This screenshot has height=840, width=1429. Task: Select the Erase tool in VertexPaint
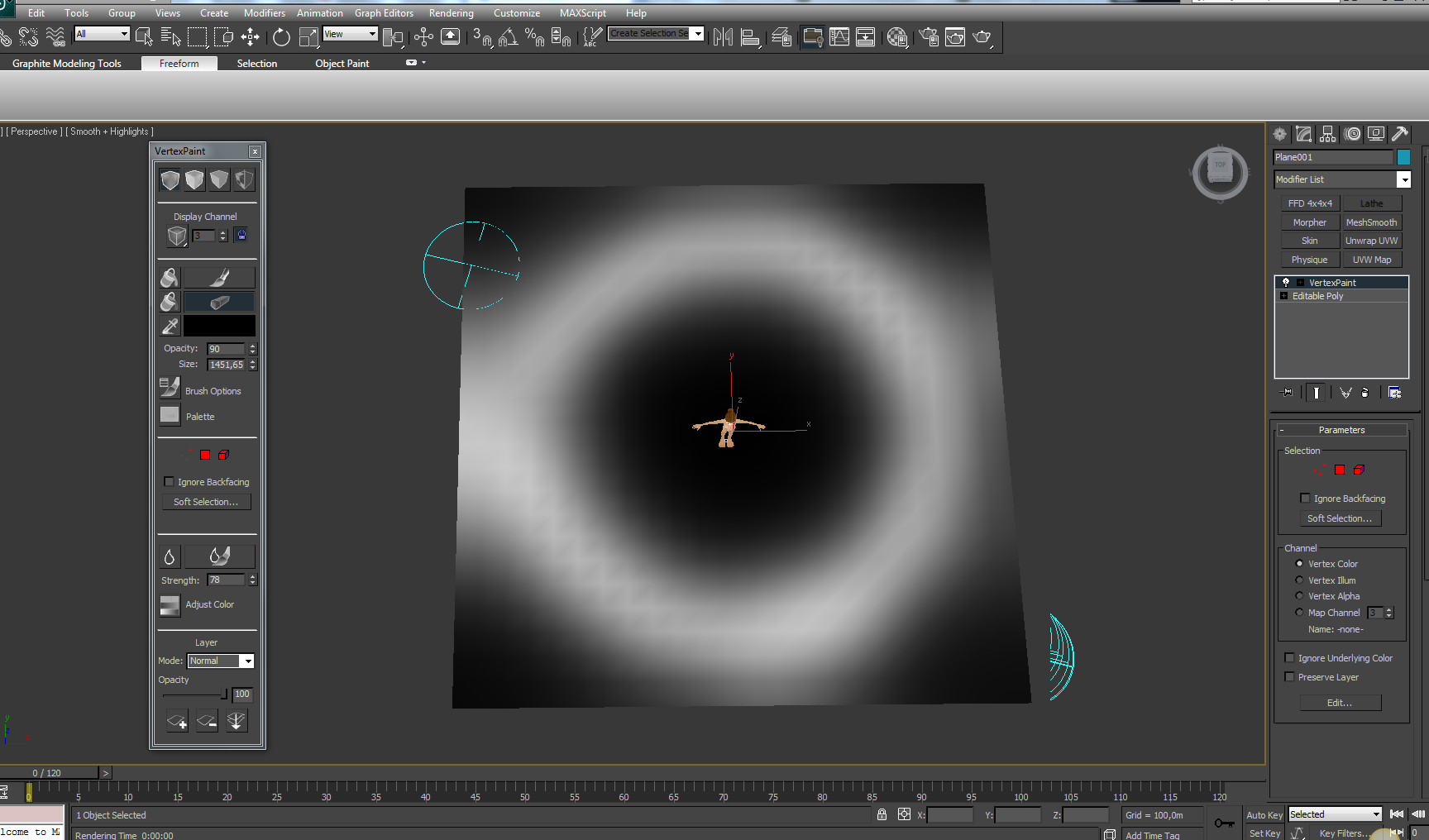tap(219, 302)
